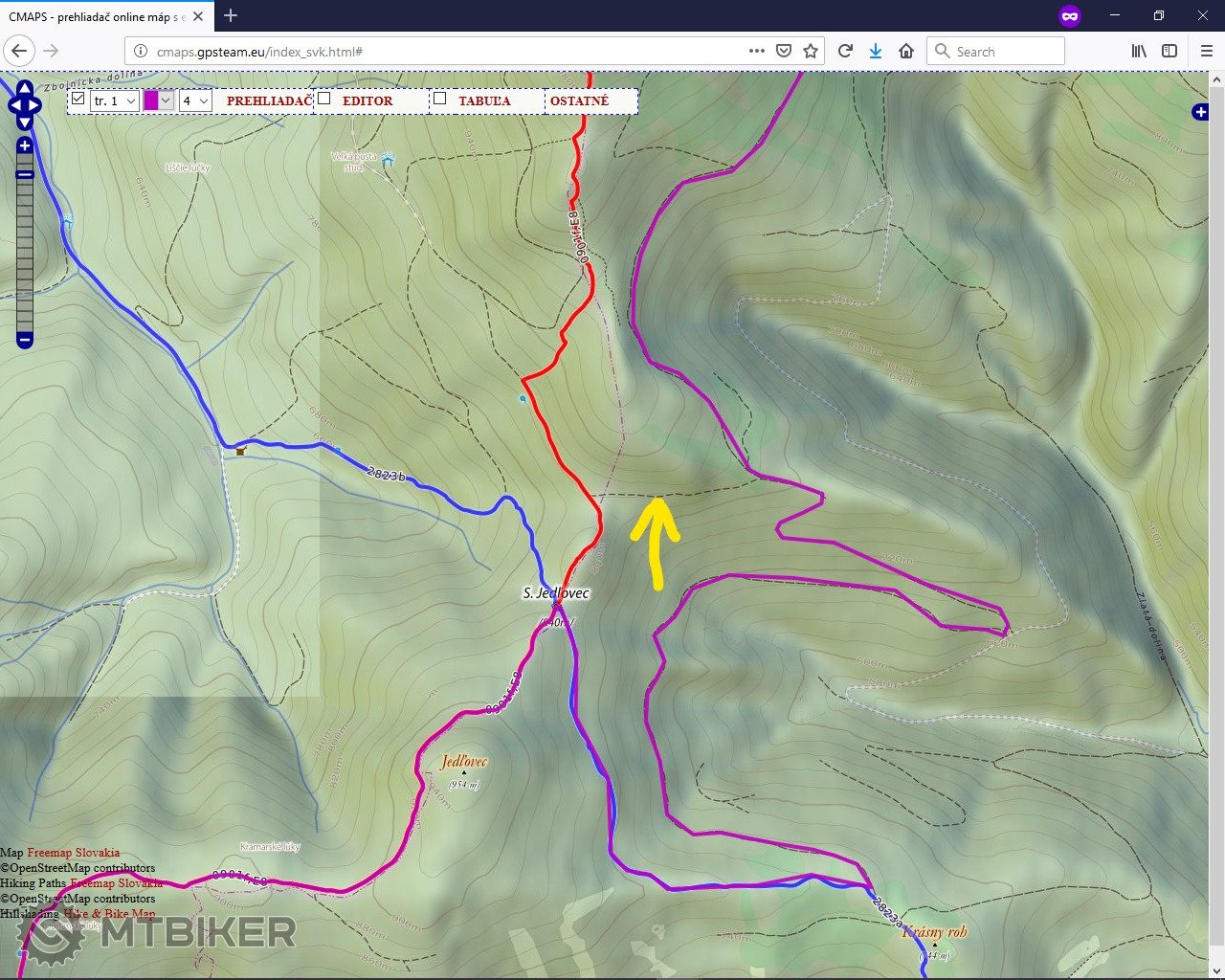Screen dimensions: 1225x980
Task: Select the CMAPS browser tab
Action: click(x=96, y=16)
